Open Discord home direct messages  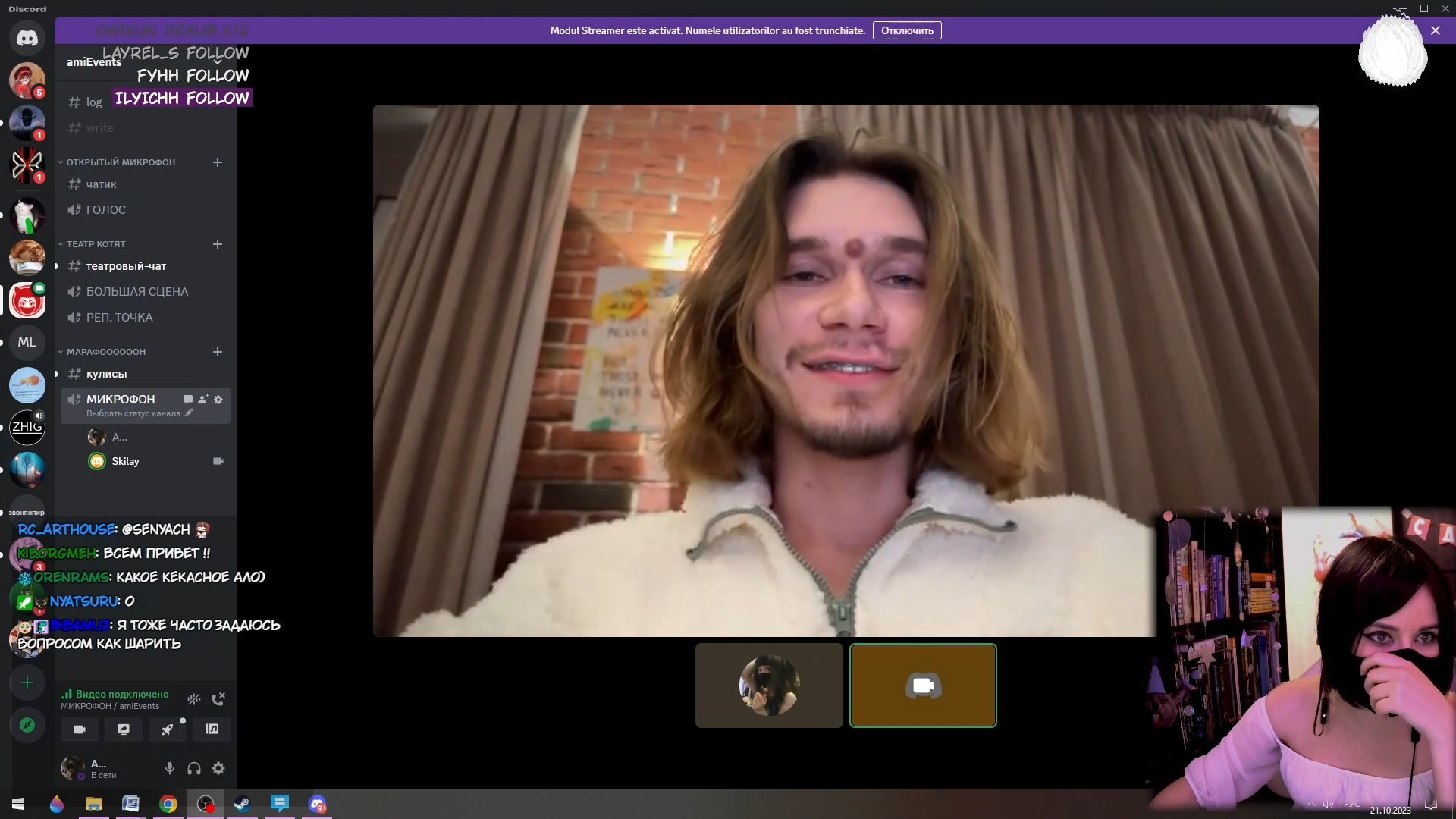pyautogui.click(x=27, y=38)
